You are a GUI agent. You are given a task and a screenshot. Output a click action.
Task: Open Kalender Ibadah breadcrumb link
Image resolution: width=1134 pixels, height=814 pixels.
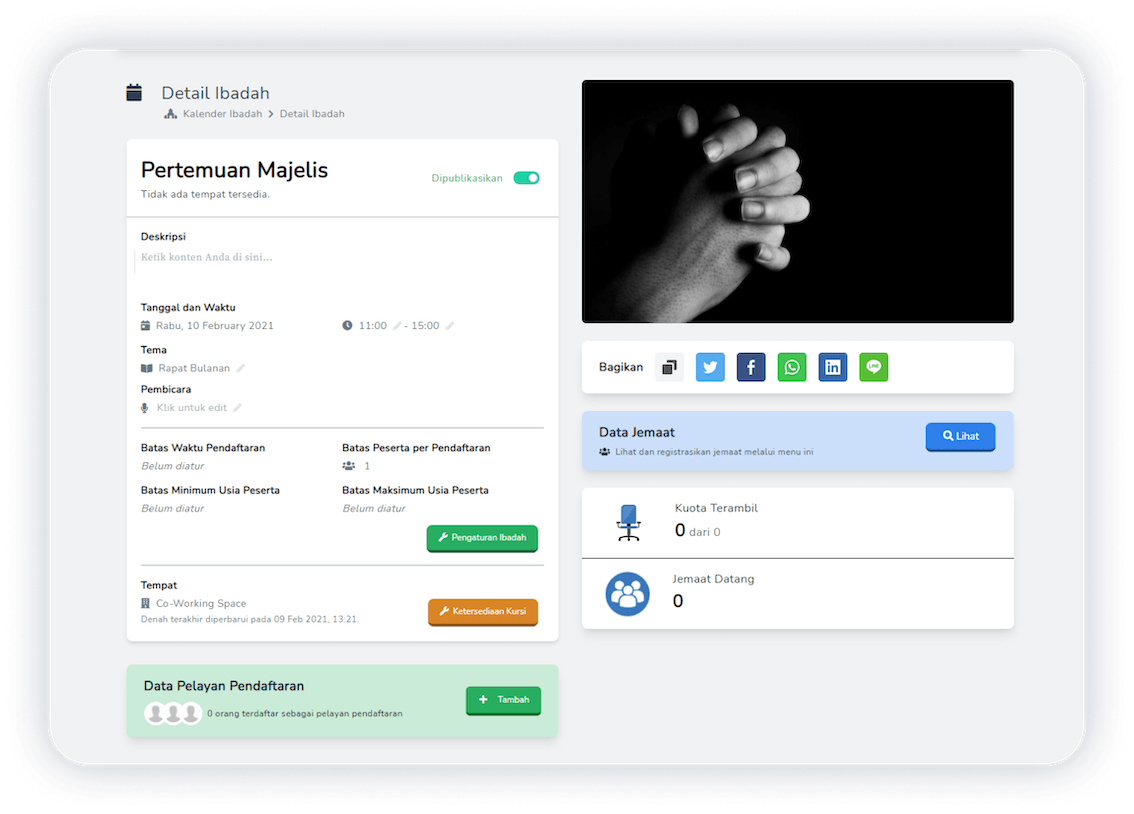222,114
